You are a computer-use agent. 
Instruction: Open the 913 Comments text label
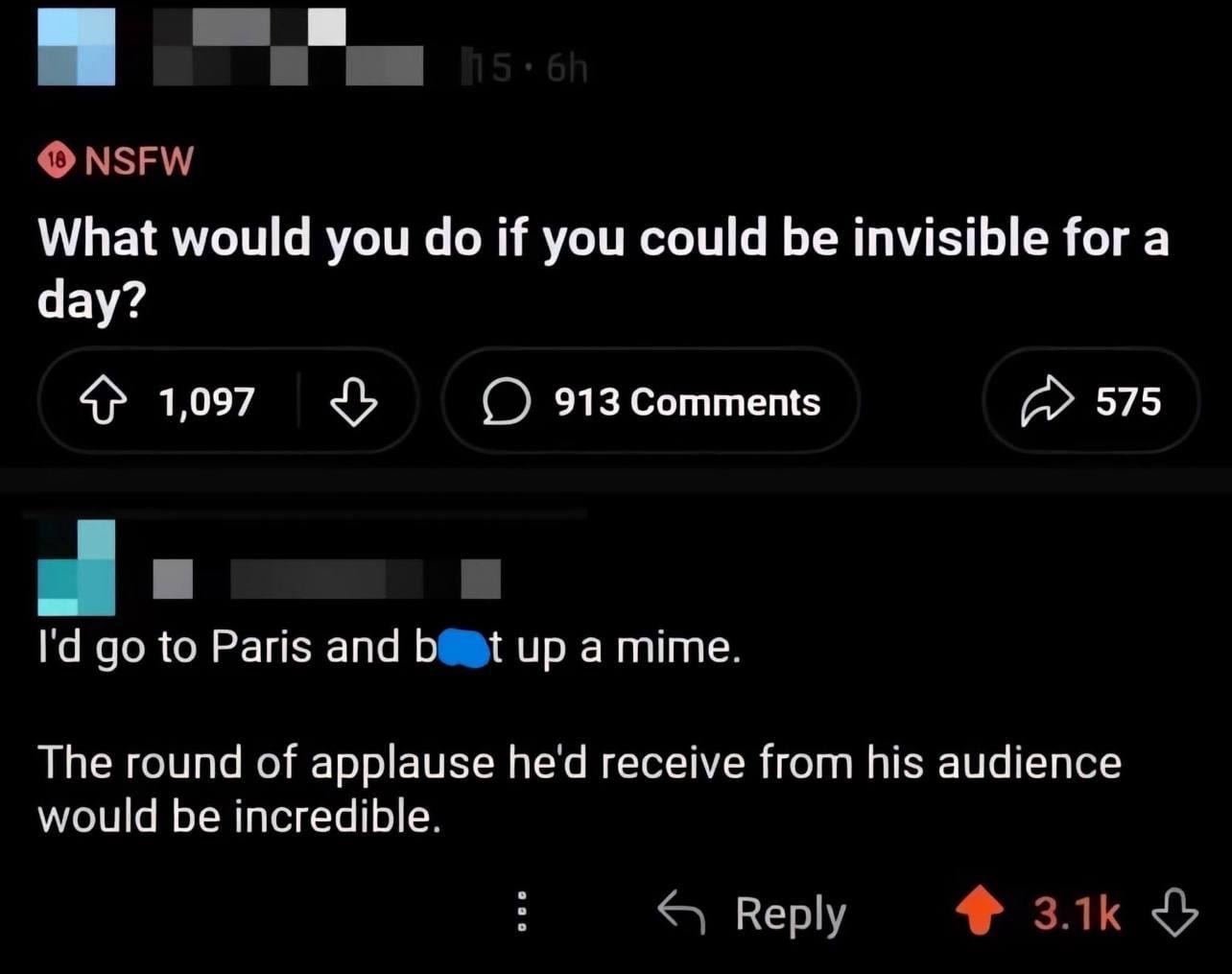point(687,402)
